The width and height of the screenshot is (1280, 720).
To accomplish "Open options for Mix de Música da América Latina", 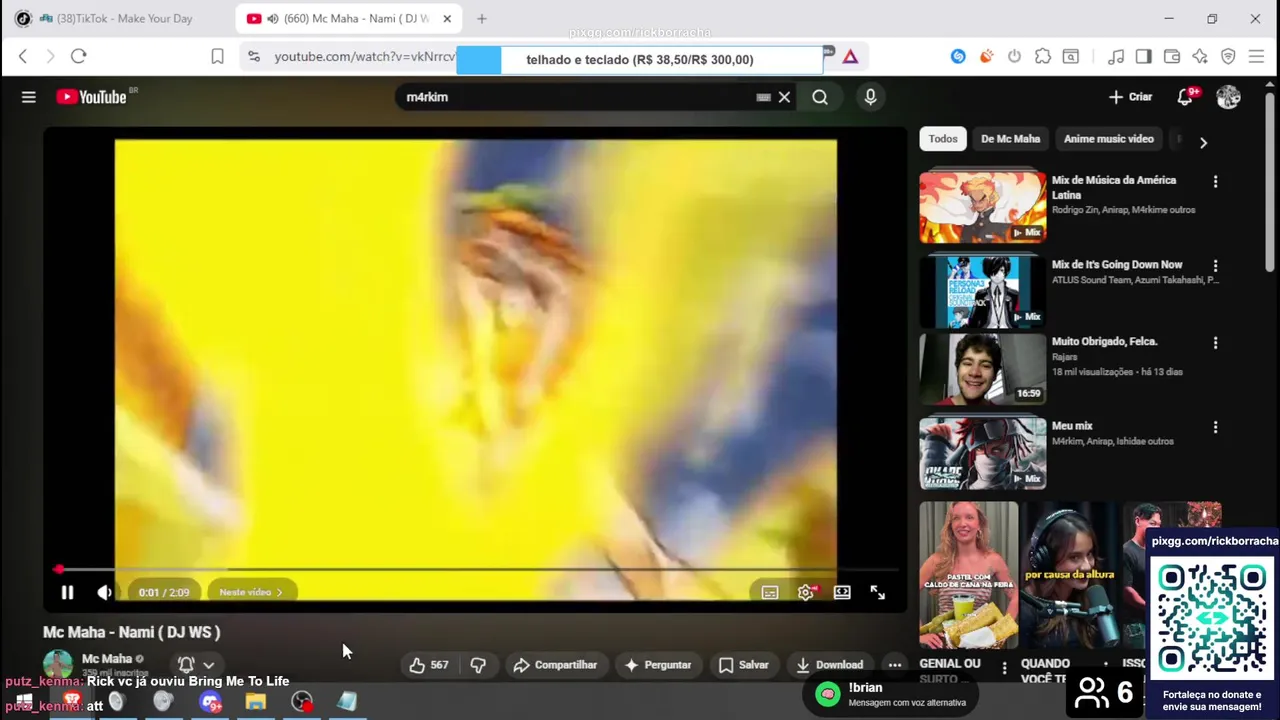I will 1215,182.
